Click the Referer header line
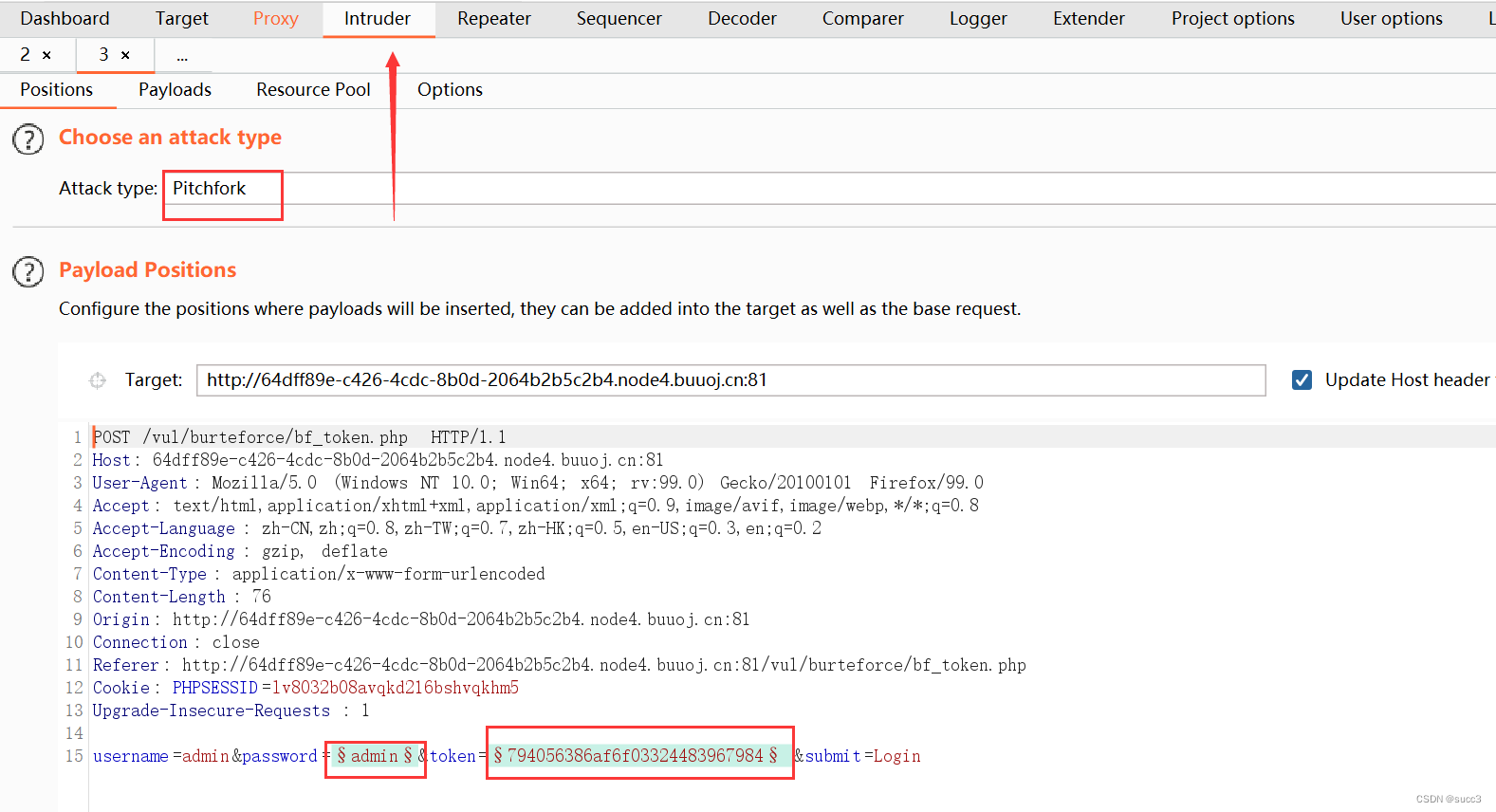This screenshot has width=1496, height=812. [x=559, y=665]
